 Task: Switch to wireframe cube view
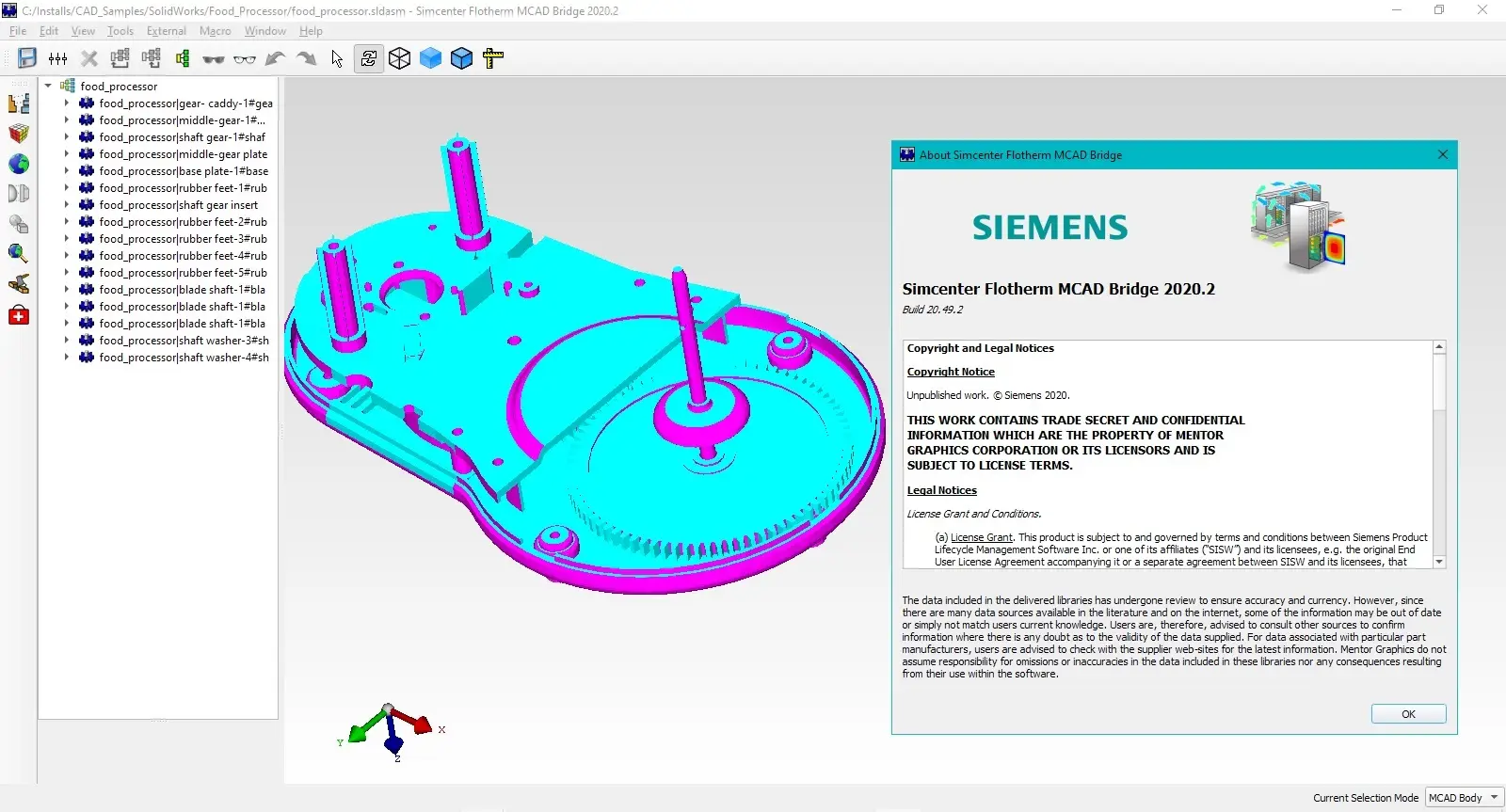coord(399,58)
